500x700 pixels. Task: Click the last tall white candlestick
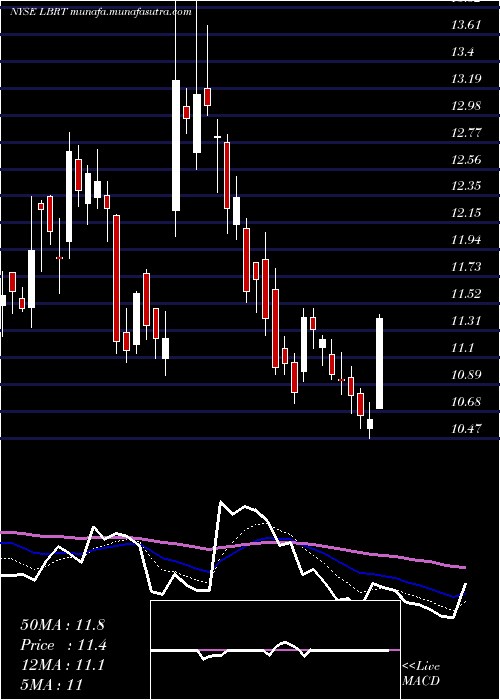tap(379, 363)
